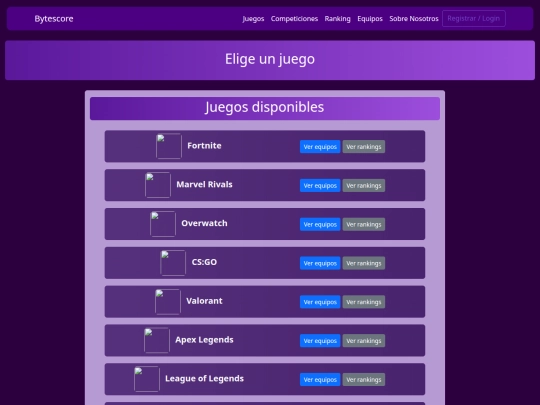Image resolution: width=540 pixels, height=405 pixels.
Task: Show Overwatch rankings via Ver rankings
Action: tap(364, 225)
